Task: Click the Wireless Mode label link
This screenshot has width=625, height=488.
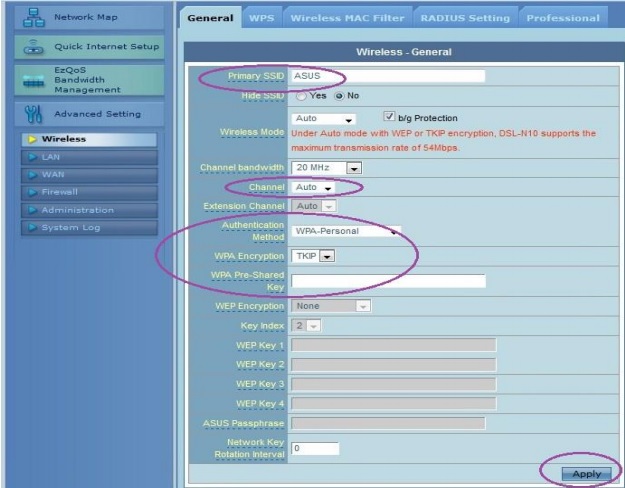Action: click(252, 132)
